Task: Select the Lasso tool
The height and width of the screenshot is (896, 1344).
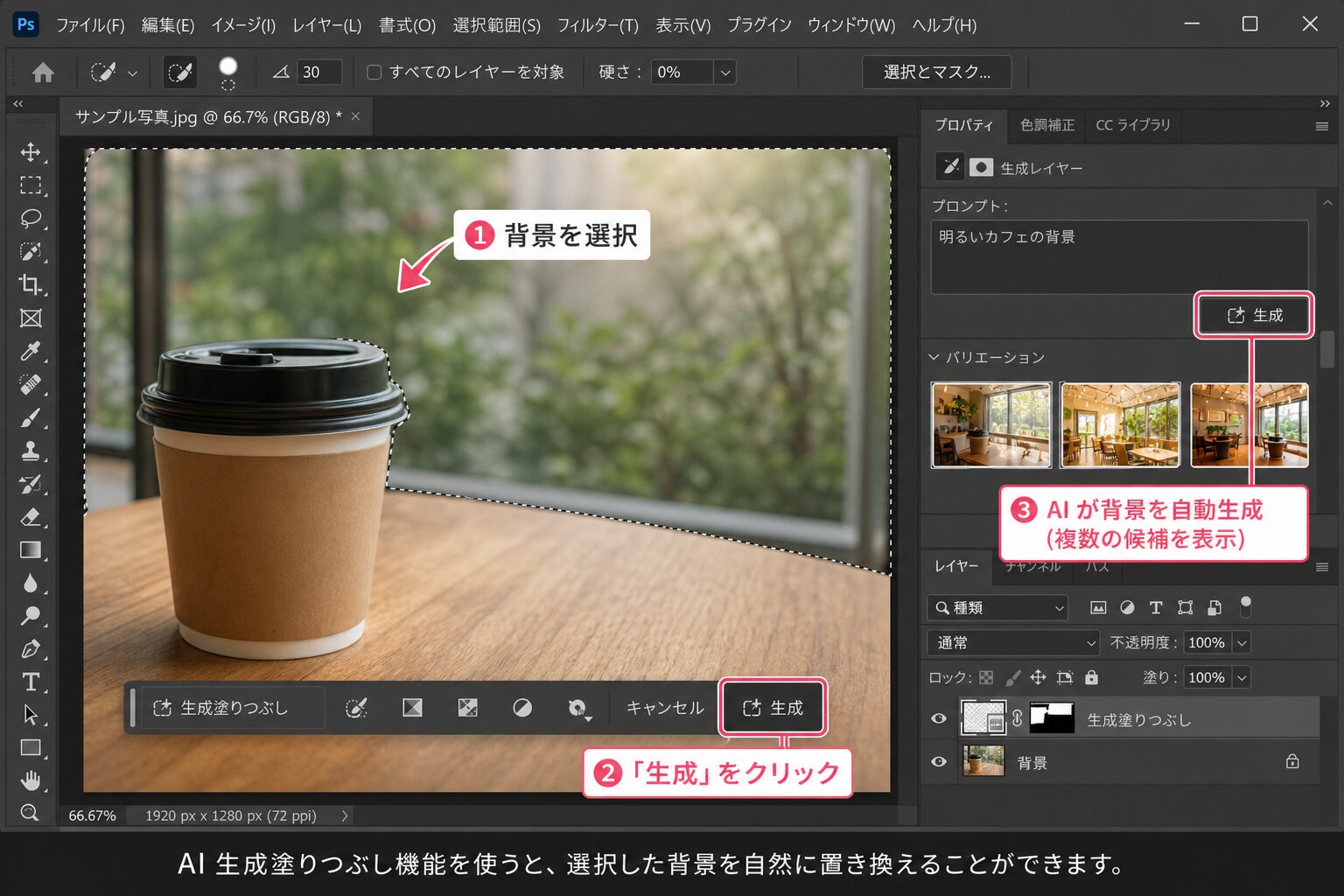Action: pos(31,218)
